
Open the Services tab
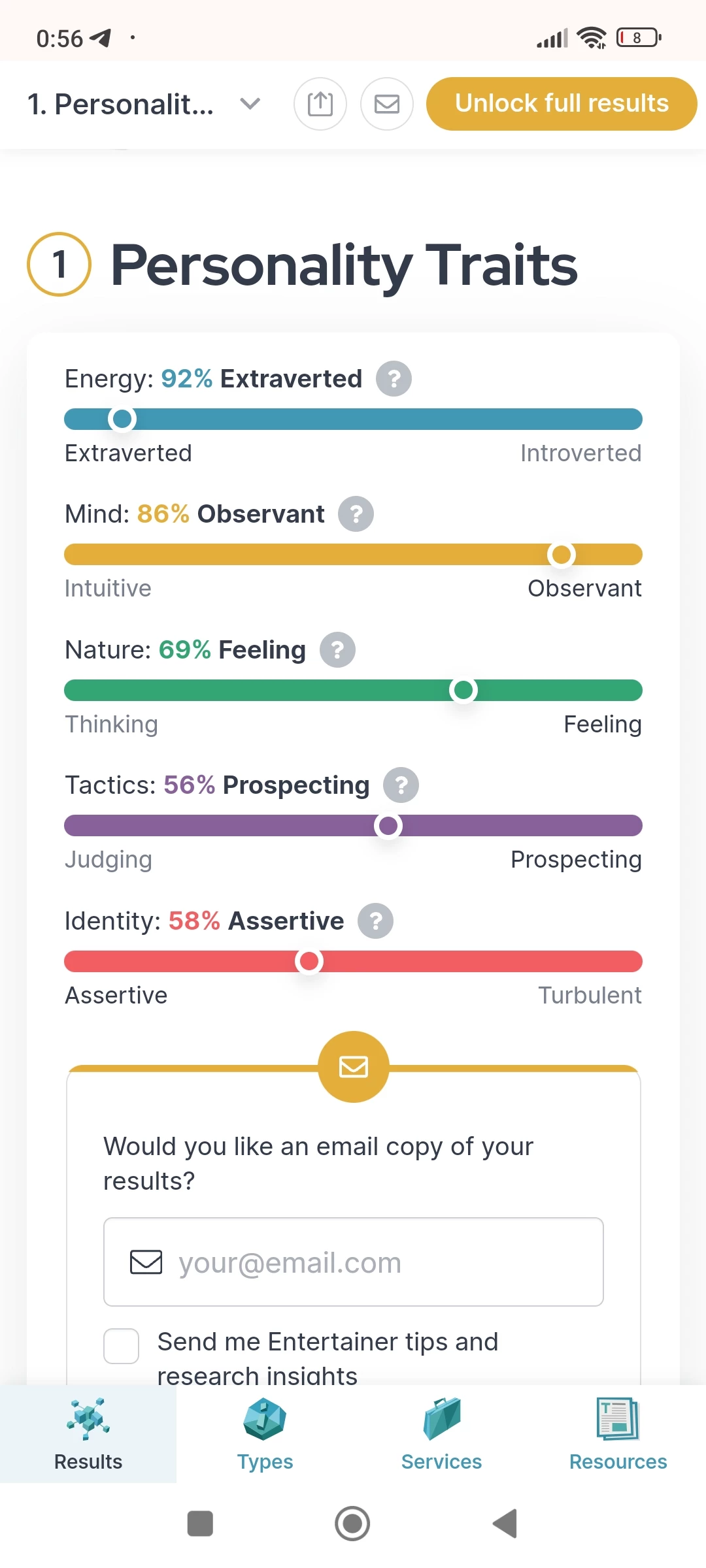click(441, 1434)
